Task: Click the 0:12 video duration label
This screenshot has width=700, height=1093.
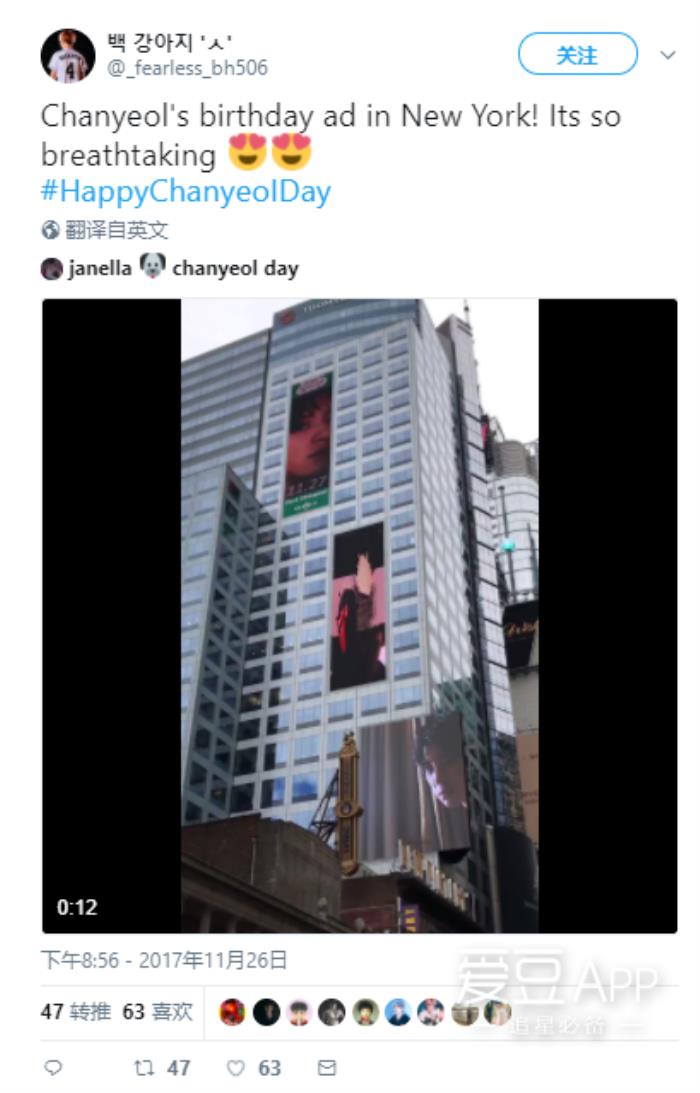Action: 77,907
